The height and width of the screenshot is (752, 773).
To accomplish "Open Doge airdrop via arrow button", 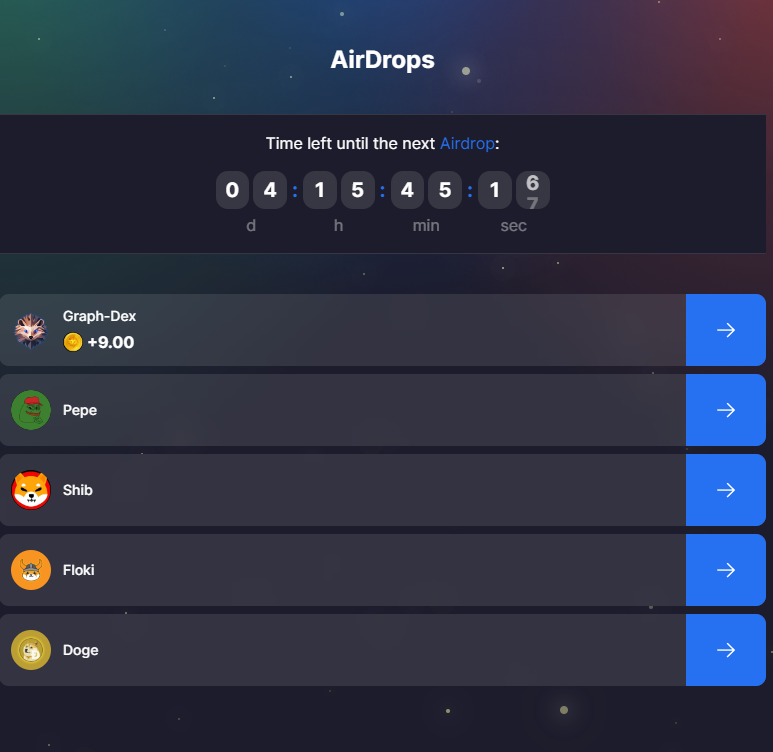I will [726, 650].
